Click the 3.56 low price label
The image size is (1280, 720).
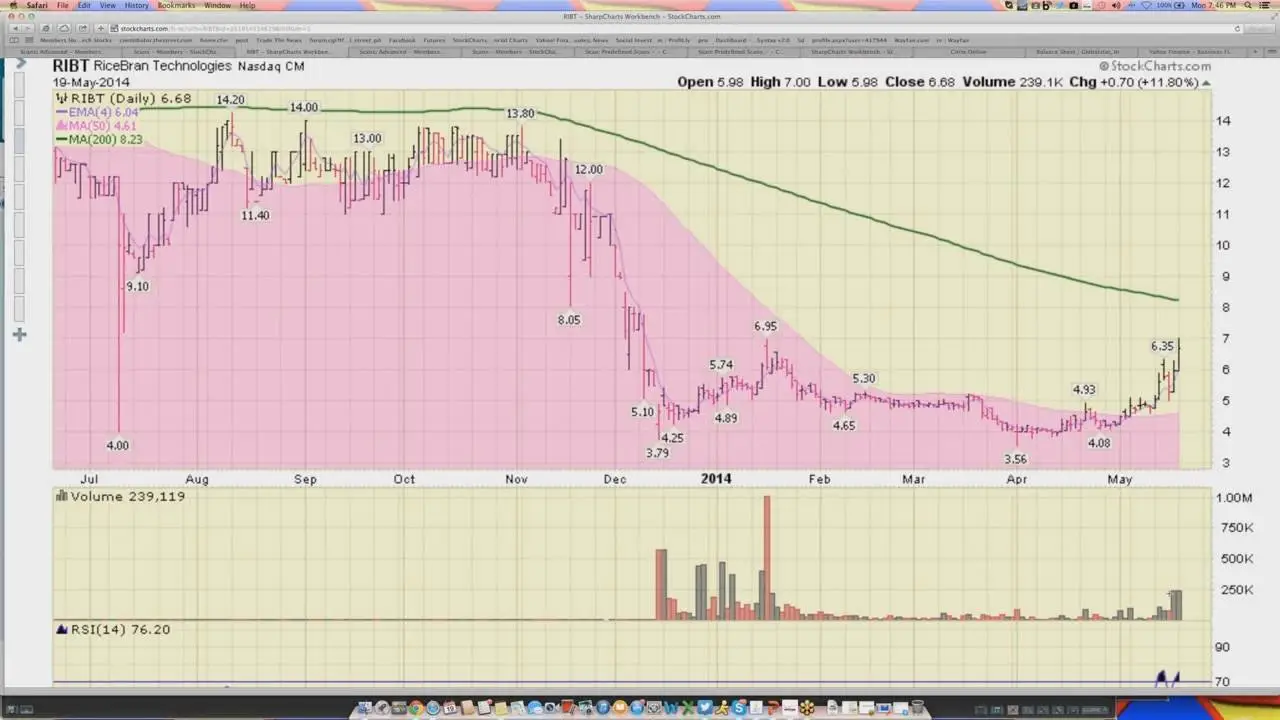point(1014,459)
